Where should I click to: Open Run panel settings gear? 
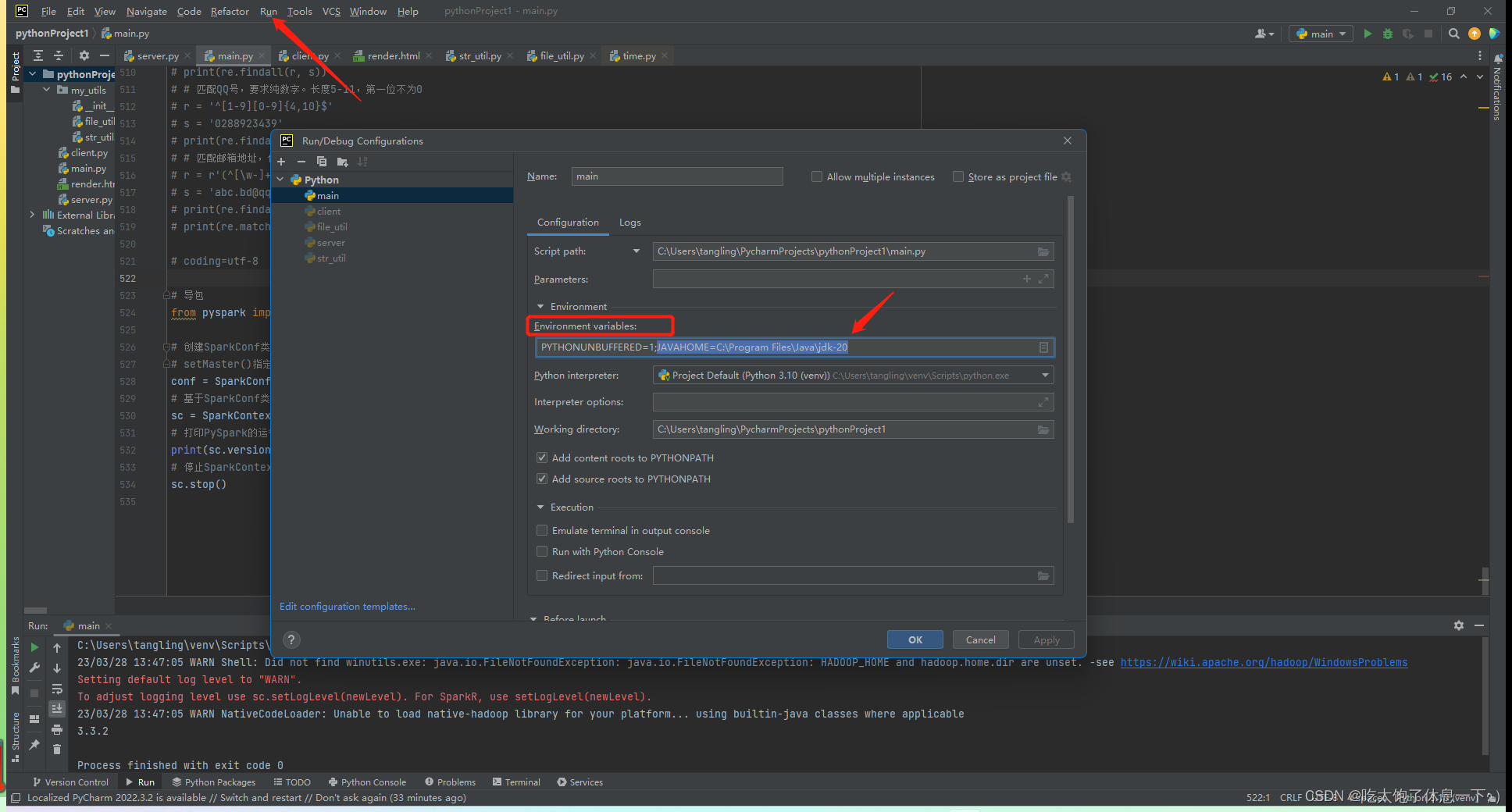(x=1459, y=625)
